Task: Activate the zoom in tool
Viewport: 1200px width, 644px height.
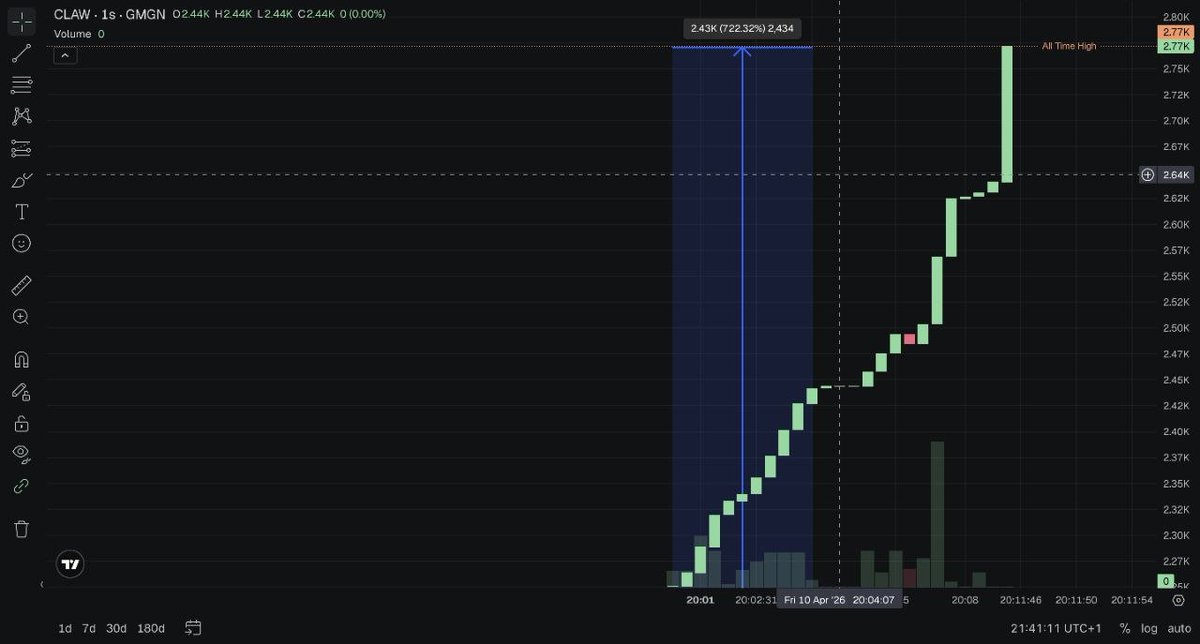Action: pos(22,317)
